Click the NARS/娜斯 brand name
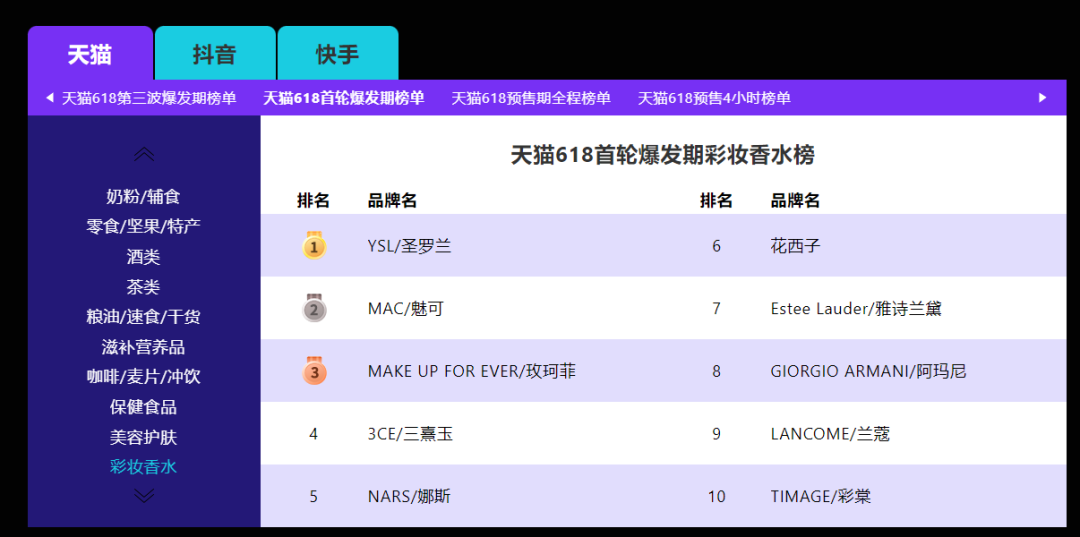 409,496
